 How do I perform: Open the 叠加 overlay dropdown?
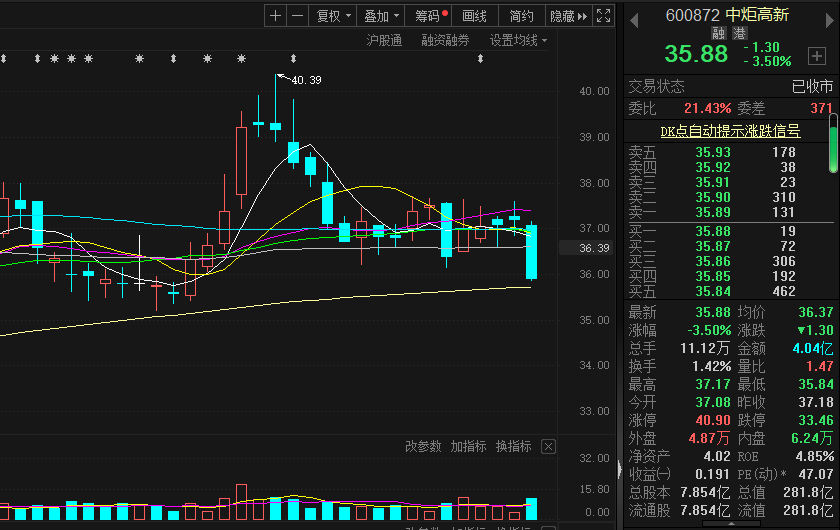click(381, 16)
